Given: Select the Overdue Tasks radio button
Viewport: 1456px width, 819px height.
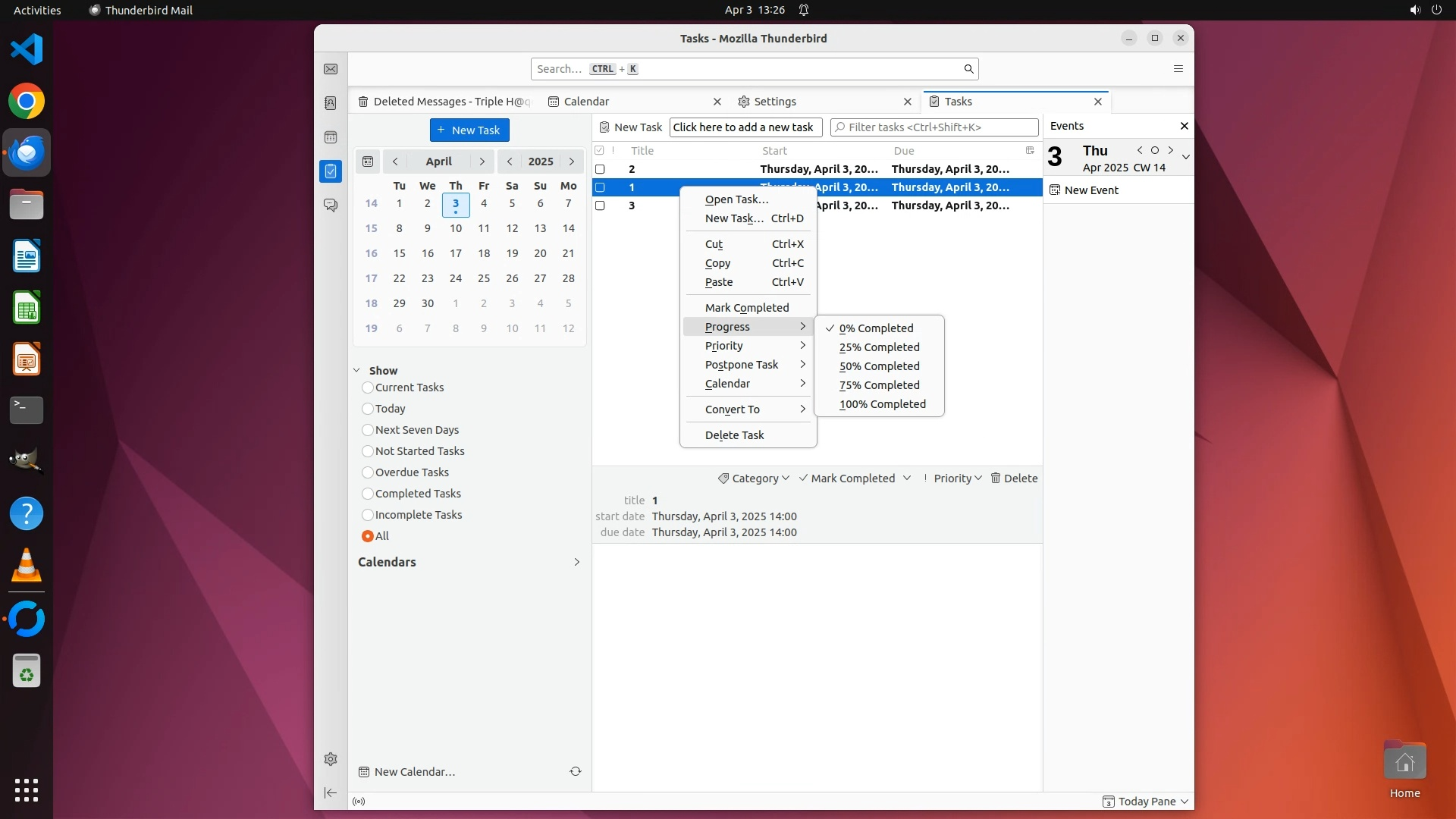Looking at the screenshot, I should pyautogui.click(x=368, y=472).
